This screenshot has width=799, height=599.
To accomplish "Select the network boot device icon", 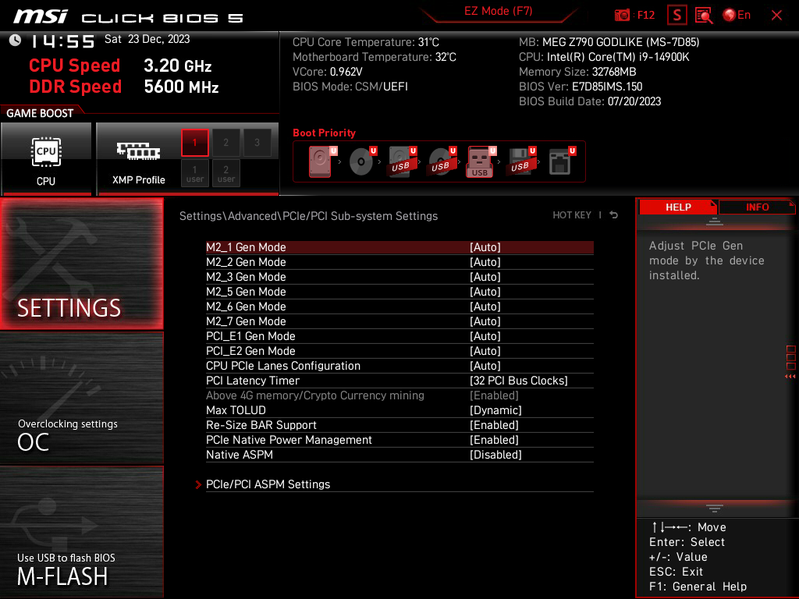I will (x=561, y=161).
